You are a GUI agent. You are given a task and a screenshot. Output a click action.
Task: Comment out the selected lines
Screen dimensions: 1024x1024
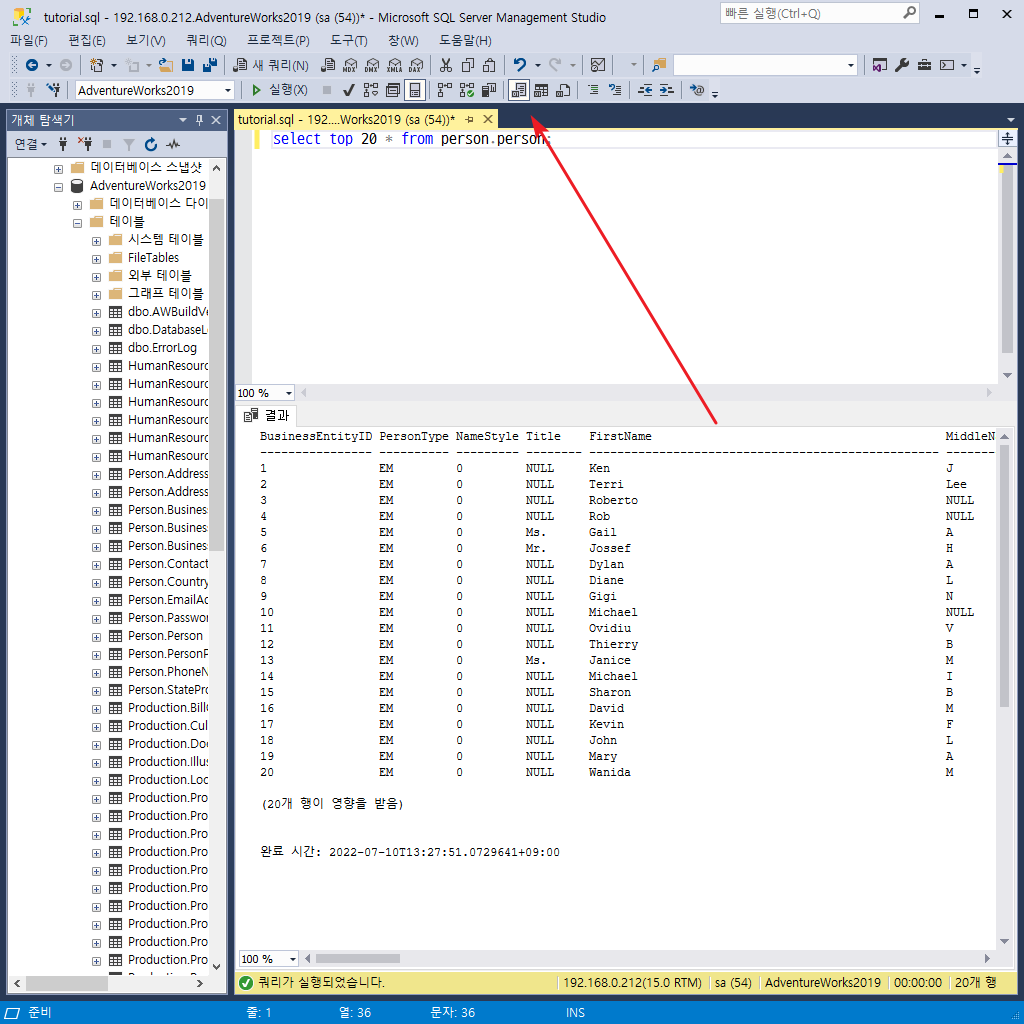point(593,90)
